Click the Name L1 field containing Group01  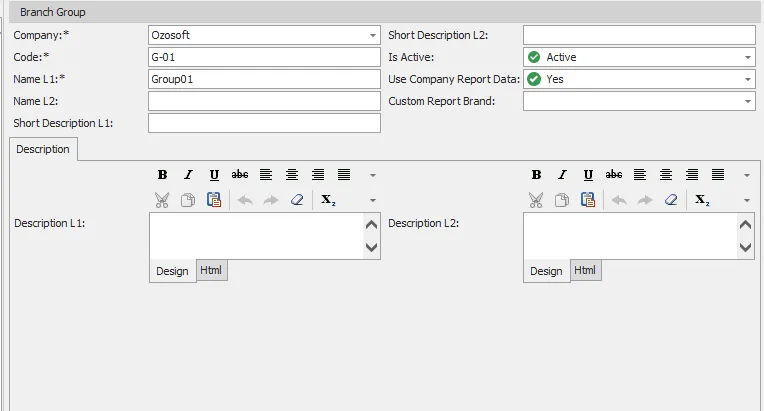tap(264, 79)
